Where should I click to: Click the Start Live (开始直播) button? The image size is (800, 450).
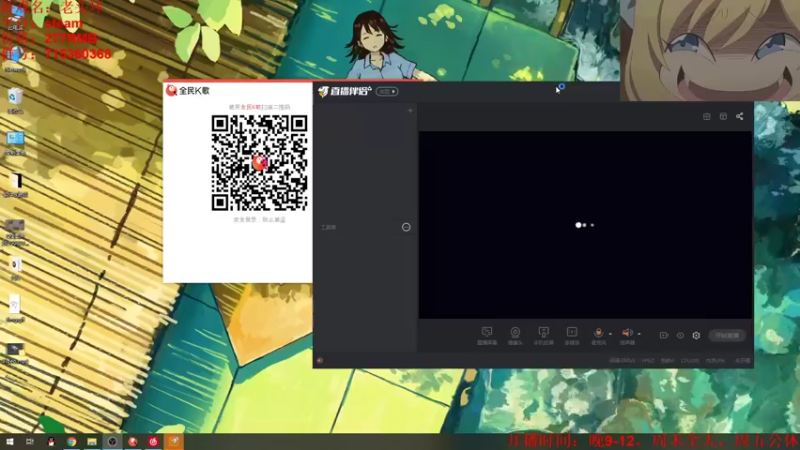(727, 335)
